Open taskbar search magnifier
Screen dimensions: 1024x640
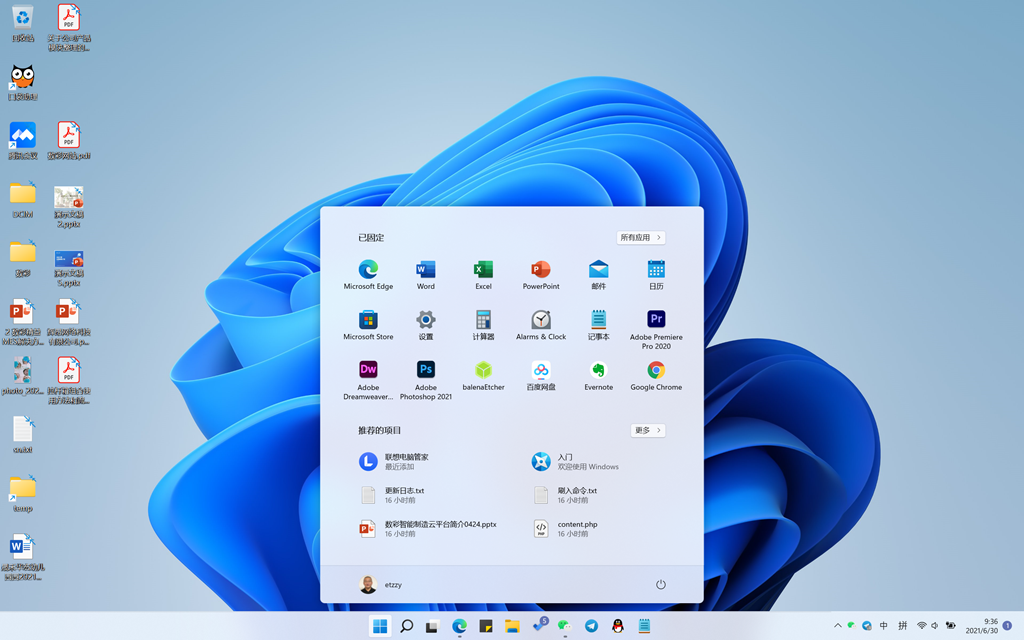tap(406, 626)
